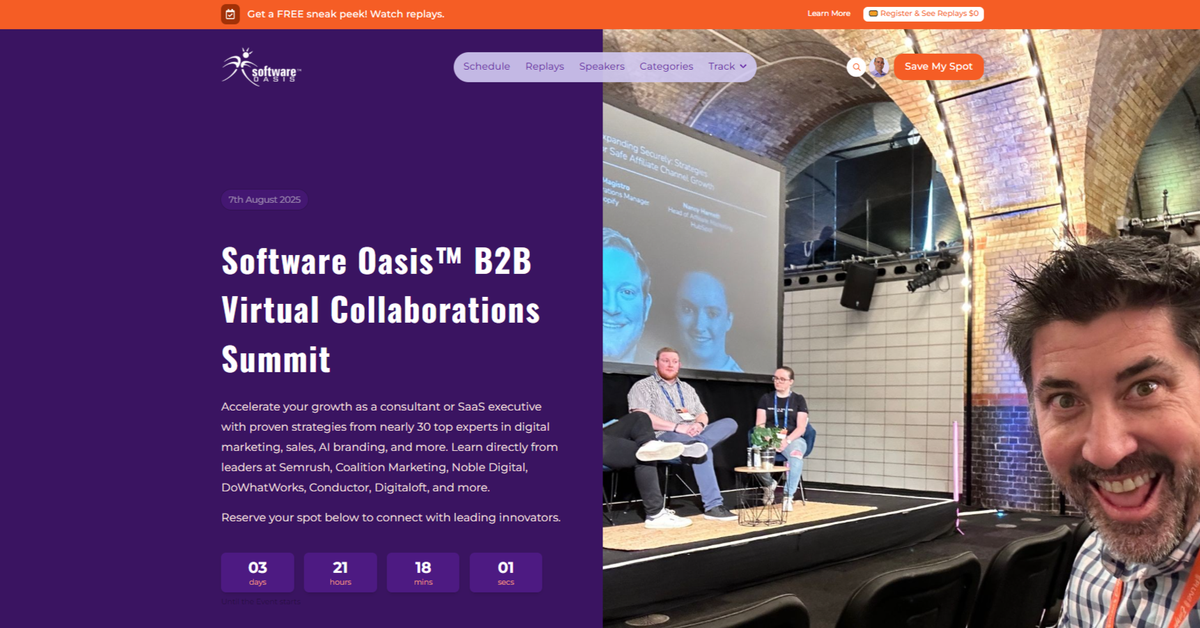Viewport: 1200px width, 628px height.
Task: Go to the Replays section
Action: [x=544, y=66]
